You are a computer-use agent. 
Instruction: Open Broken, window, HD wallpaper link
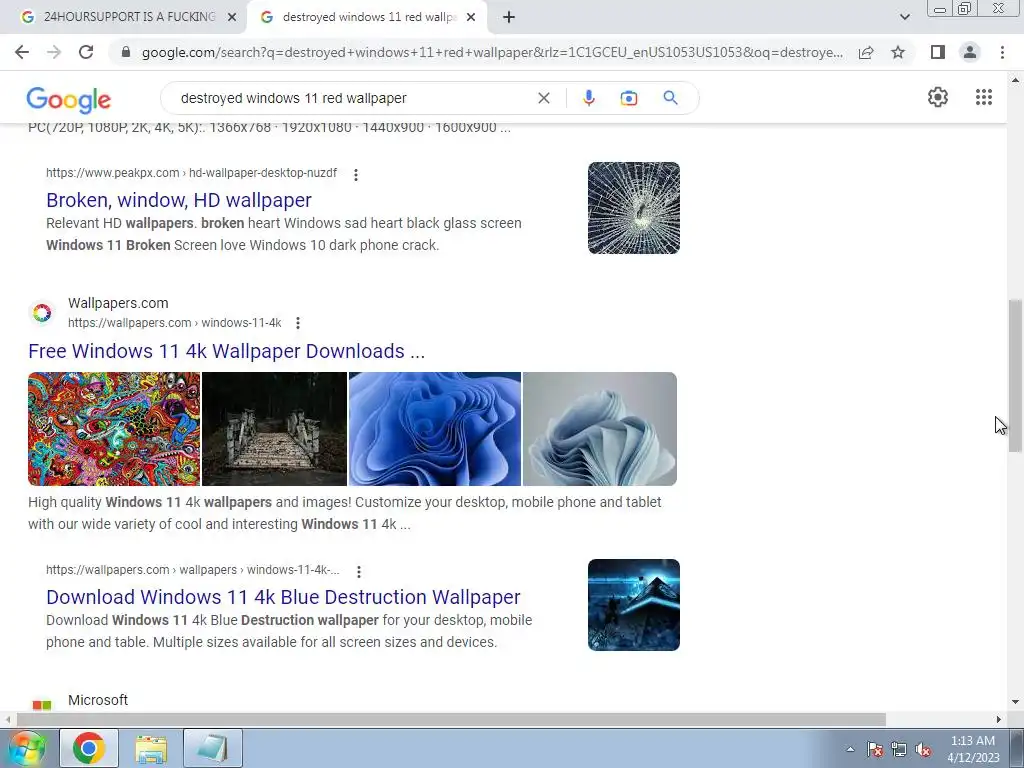179,200
